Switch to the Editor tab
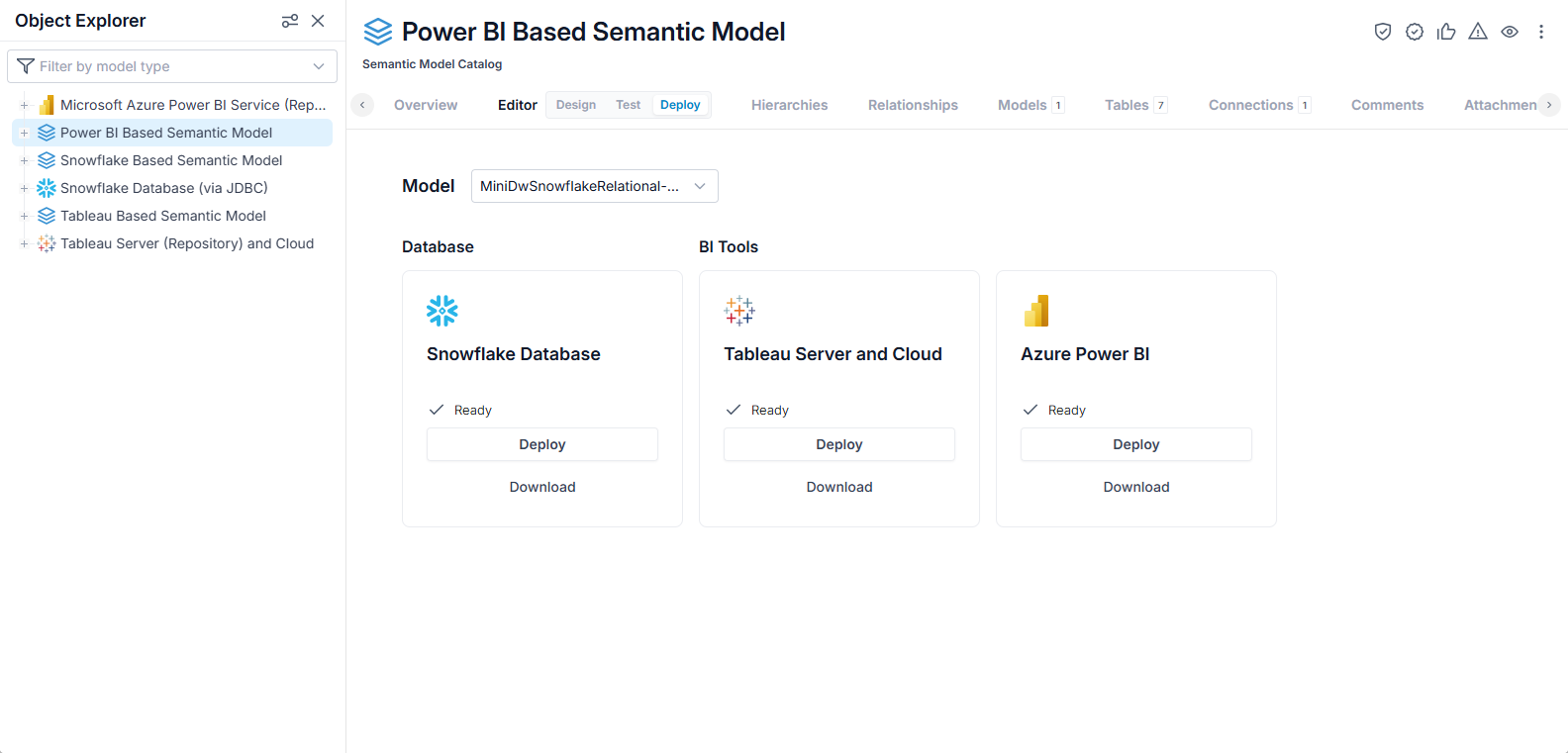The width and height of the screenshot is (1568, 753). pyautogui.click(x=518, y=105)
